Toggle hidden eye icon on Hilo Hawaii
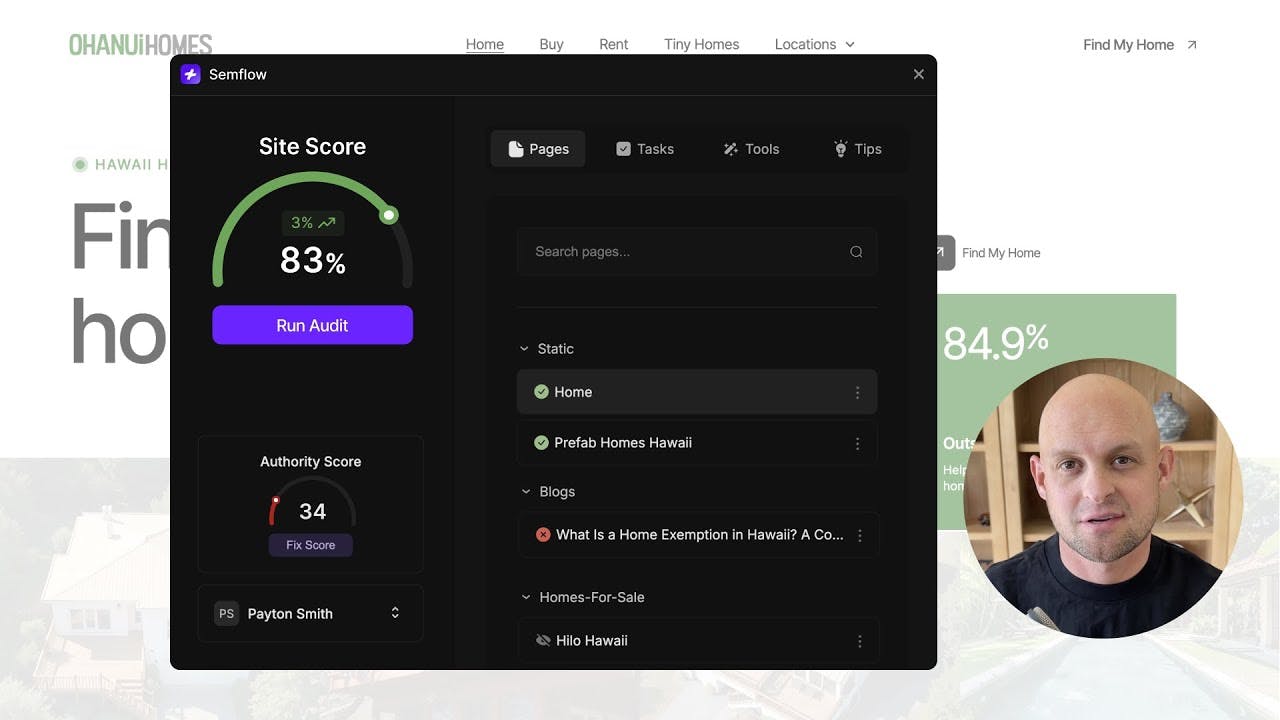The image size is (1280, 720). click(543, 641)
